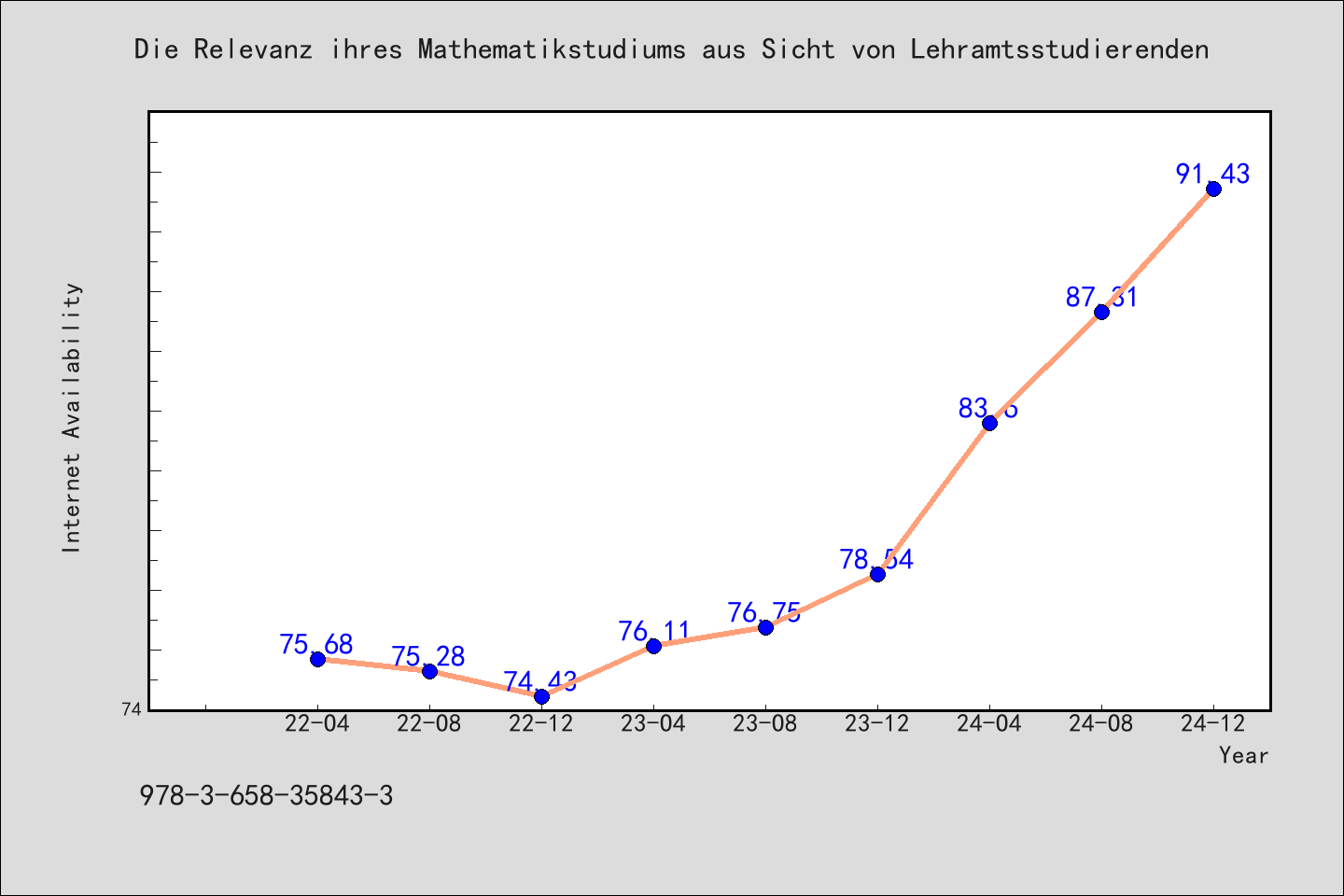
Task: Select the data point at 23-12
Action: (877, 574)
